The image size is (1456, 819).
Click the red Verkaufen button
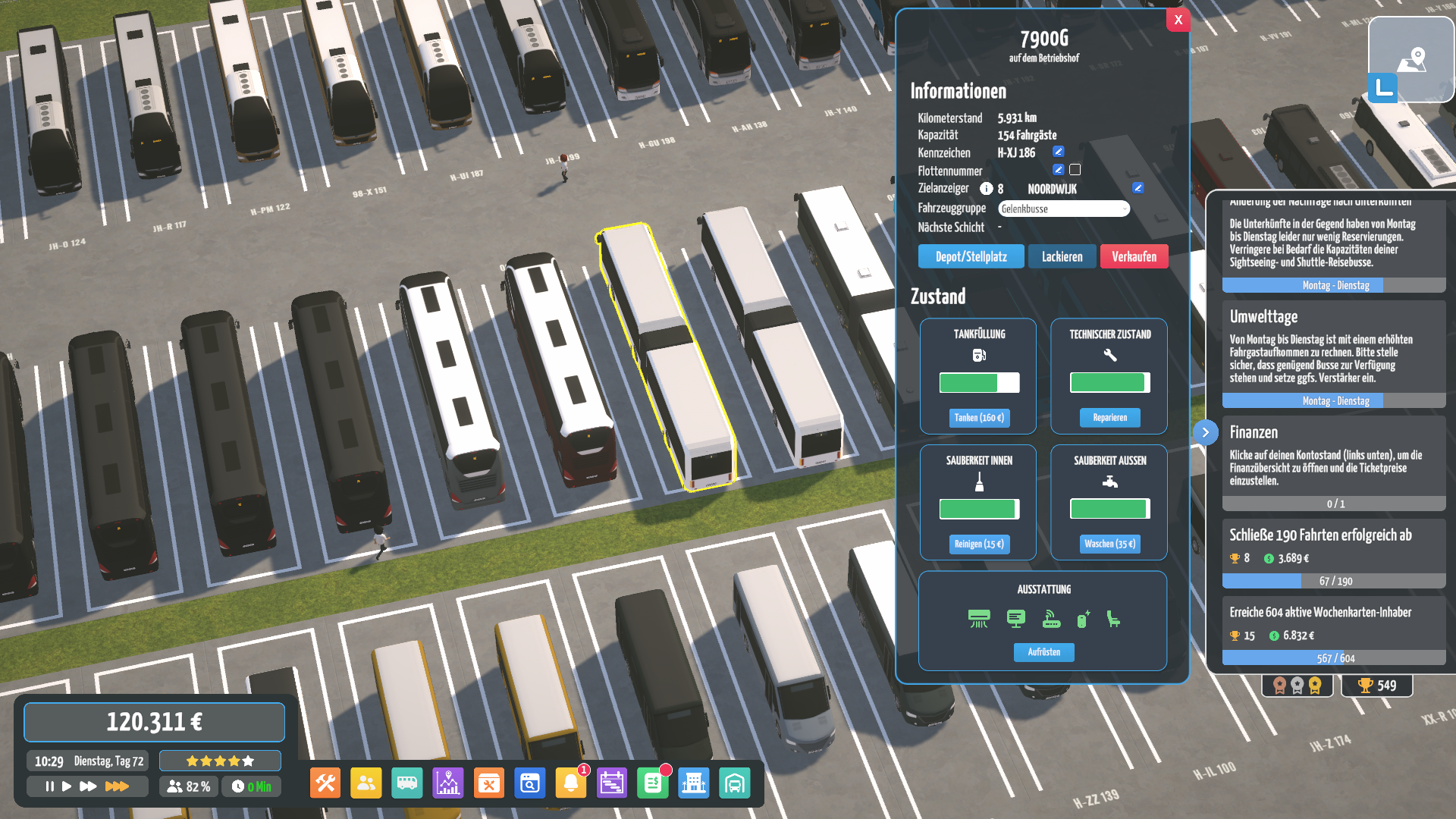[x=1134, y=256]
